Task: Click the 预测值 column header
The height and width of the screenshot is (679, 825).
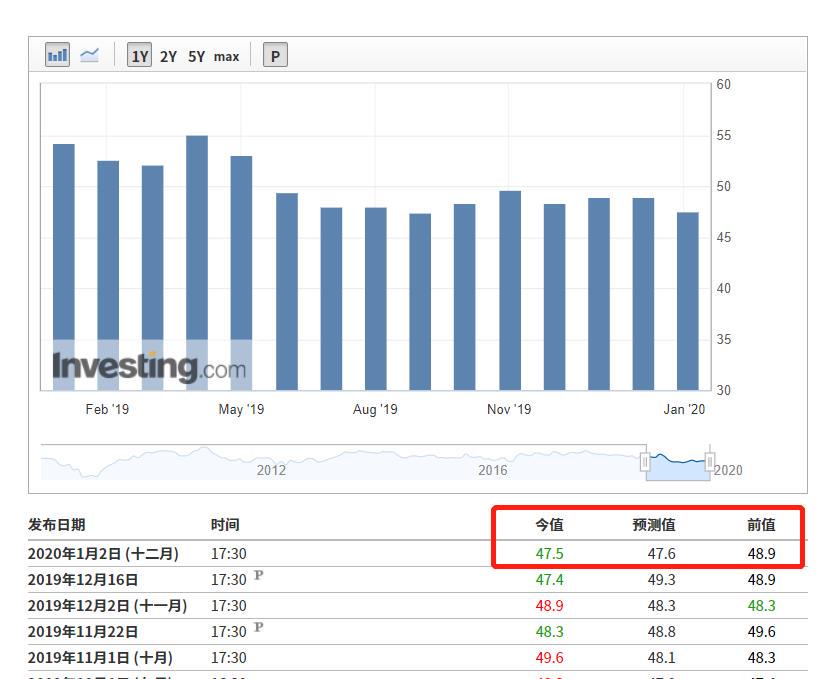Action: (x=654, y=525)
